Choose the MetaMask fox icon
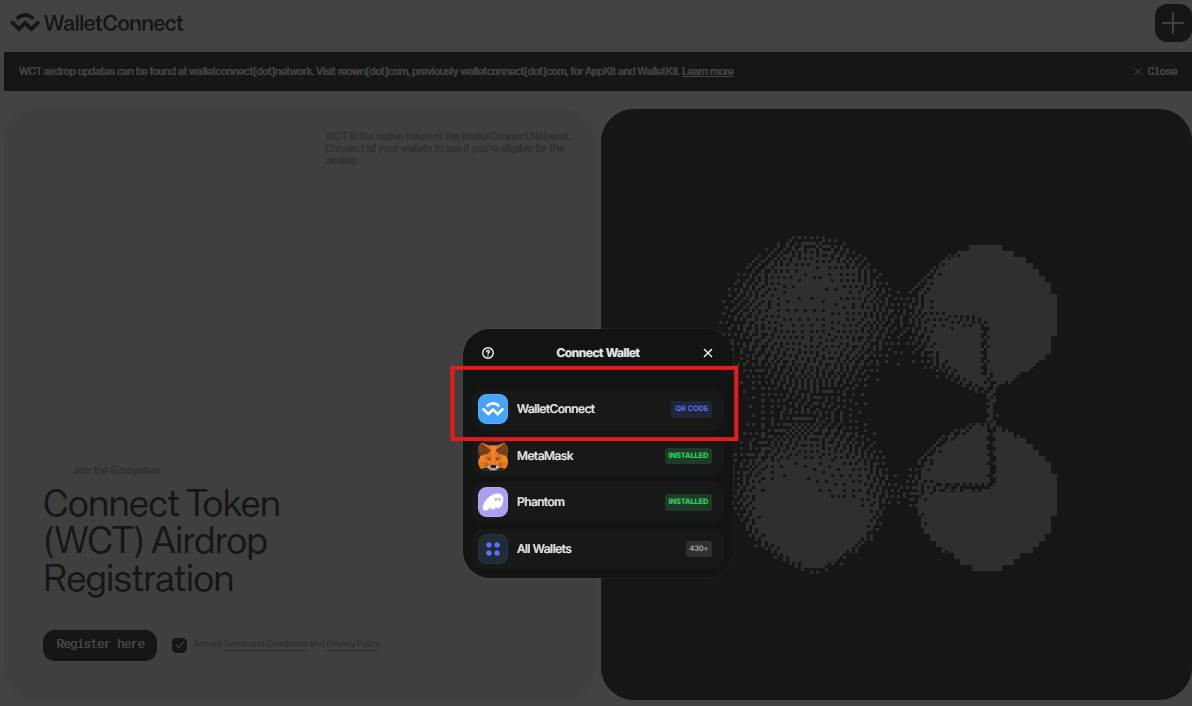Viewport: 1192px width, 706px height. pyautogui.click(x=493, y=456)
